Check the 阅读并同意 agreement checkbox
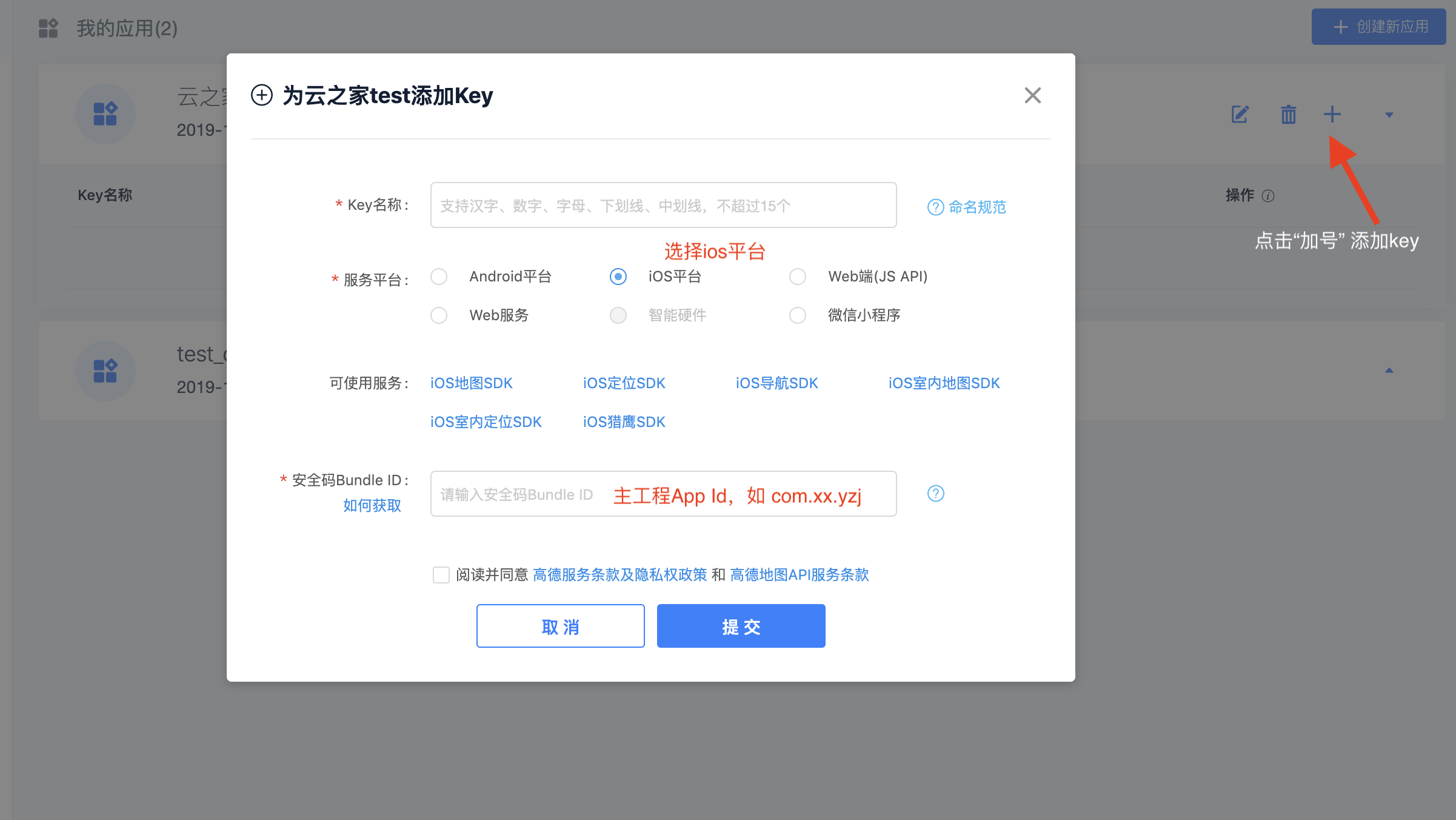 pos(441,575)
